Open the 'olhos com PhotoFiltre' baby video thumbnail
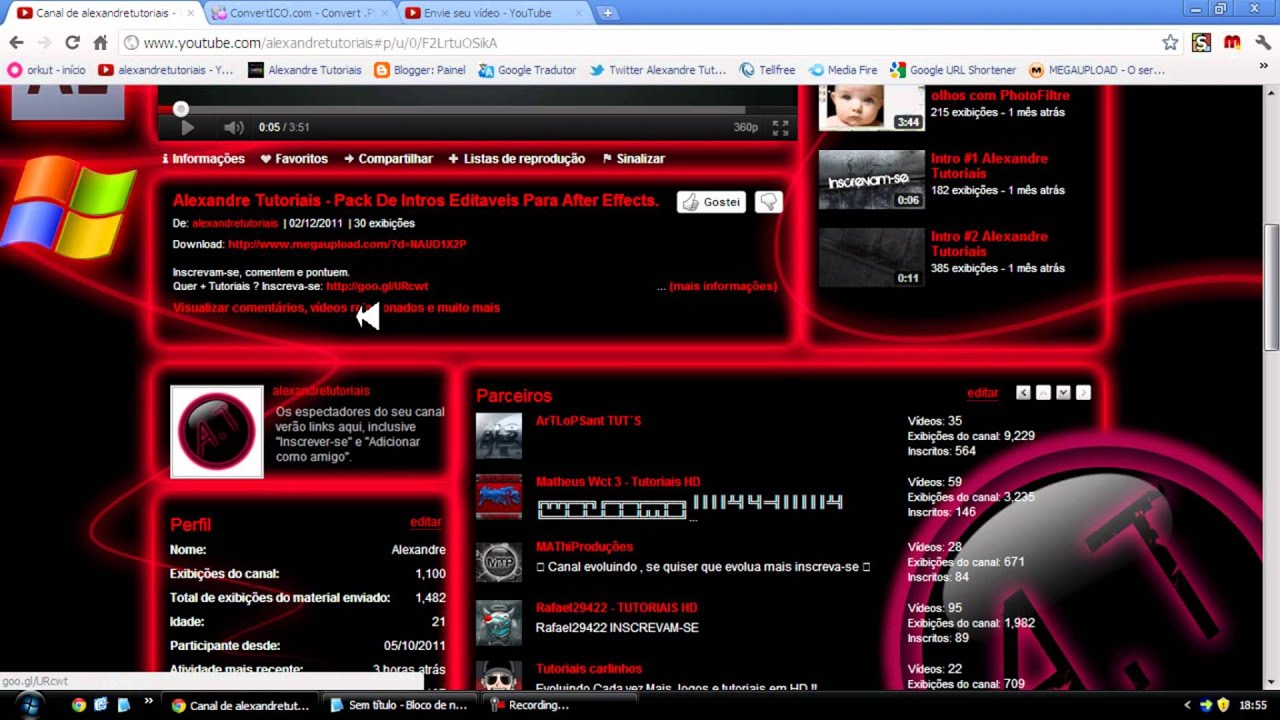The height and width of the screenshot is (720, 1280). pyautogui.click(x=872, y=107)
